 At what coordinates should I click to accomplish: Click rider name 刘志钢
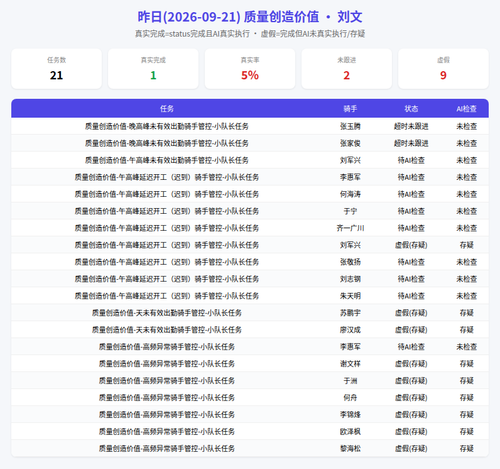350,279
